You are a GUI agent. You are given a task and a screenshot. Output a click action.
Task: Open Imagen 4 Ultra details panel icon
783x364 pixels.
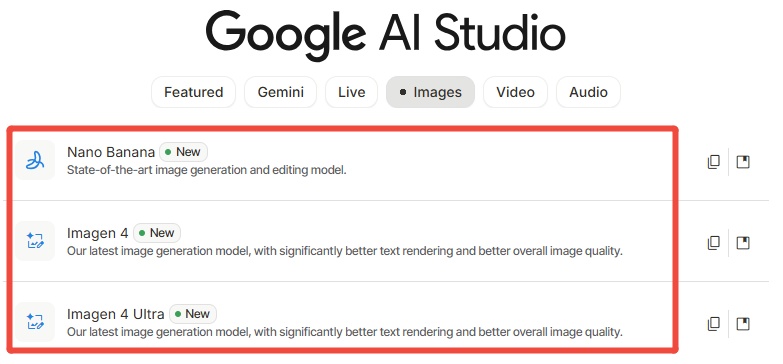tap(743, 324)
